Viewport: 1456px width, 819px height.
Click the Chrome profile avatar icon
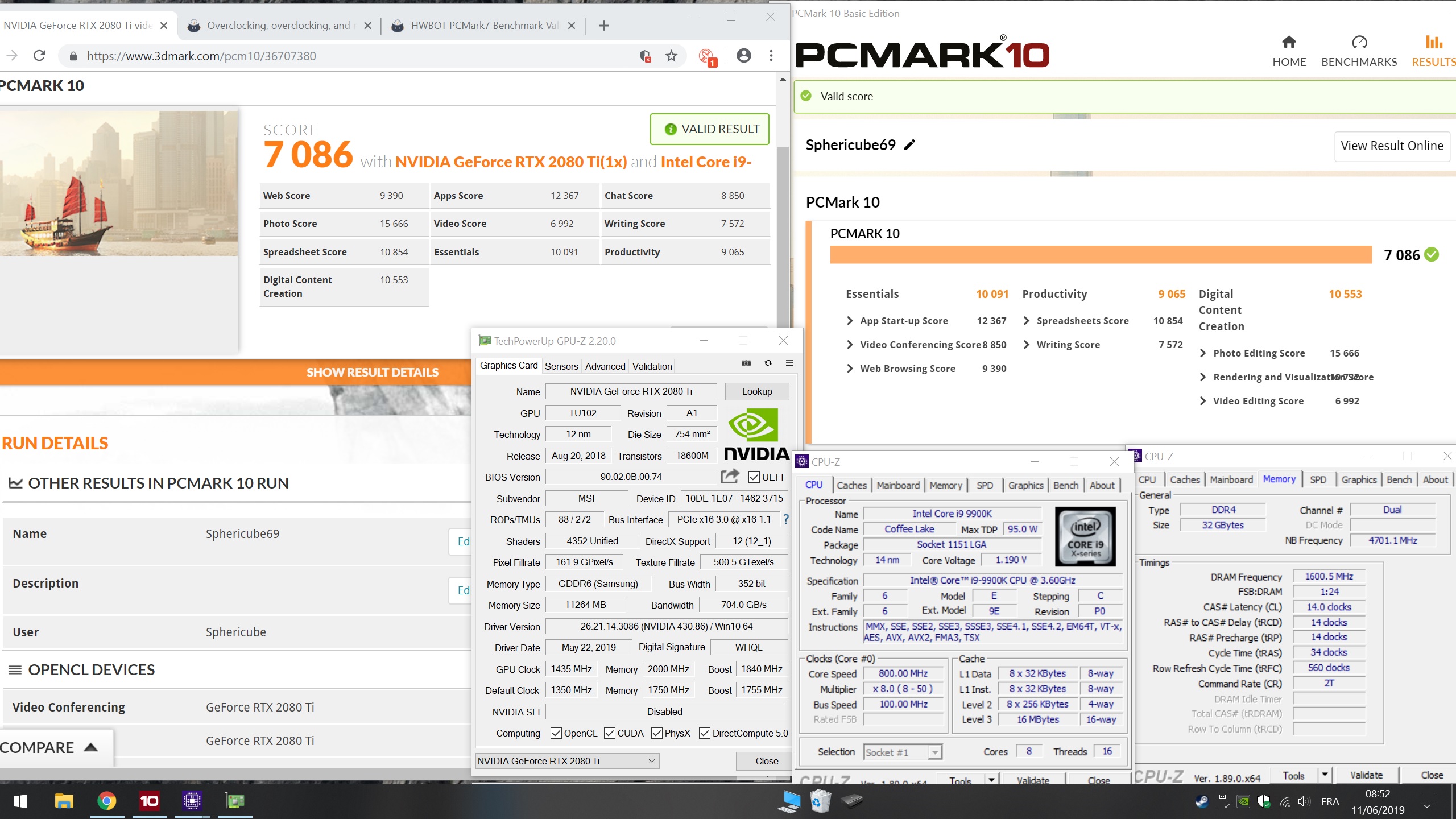click(743, 56)
